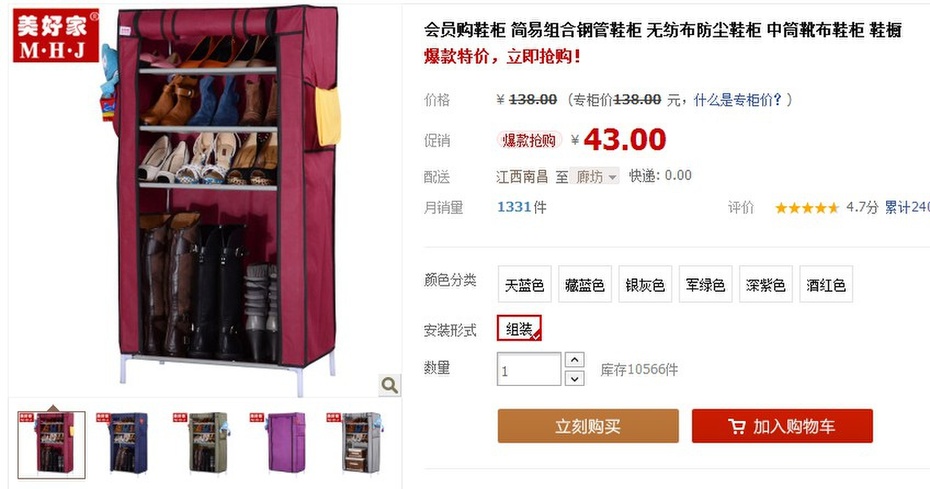Click the quantity input field
Image resolution: width=930 pixels, height=489 pixels.
[x=529, y=369]
